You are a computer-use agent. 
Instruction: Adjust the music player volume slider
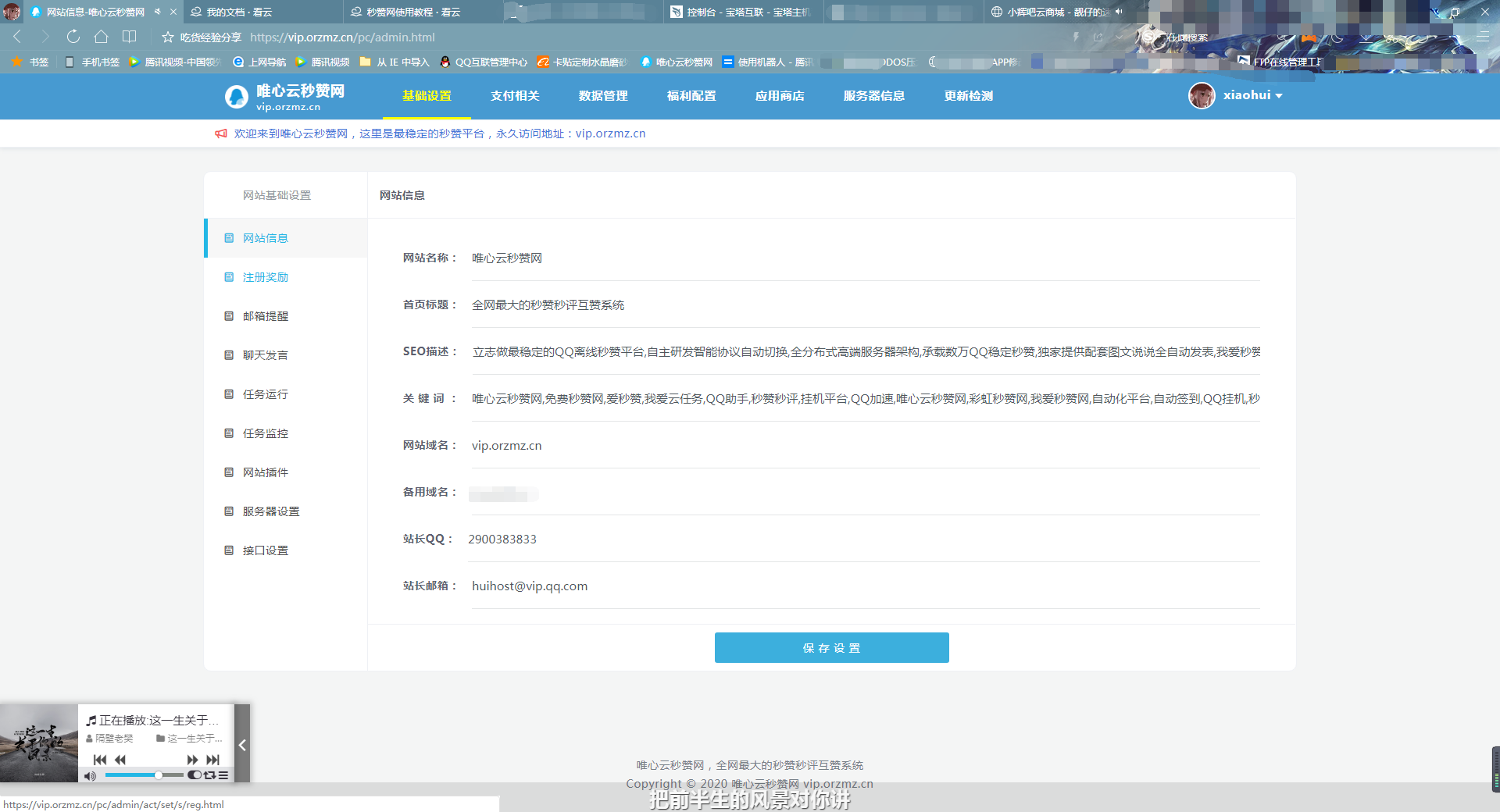144,775
